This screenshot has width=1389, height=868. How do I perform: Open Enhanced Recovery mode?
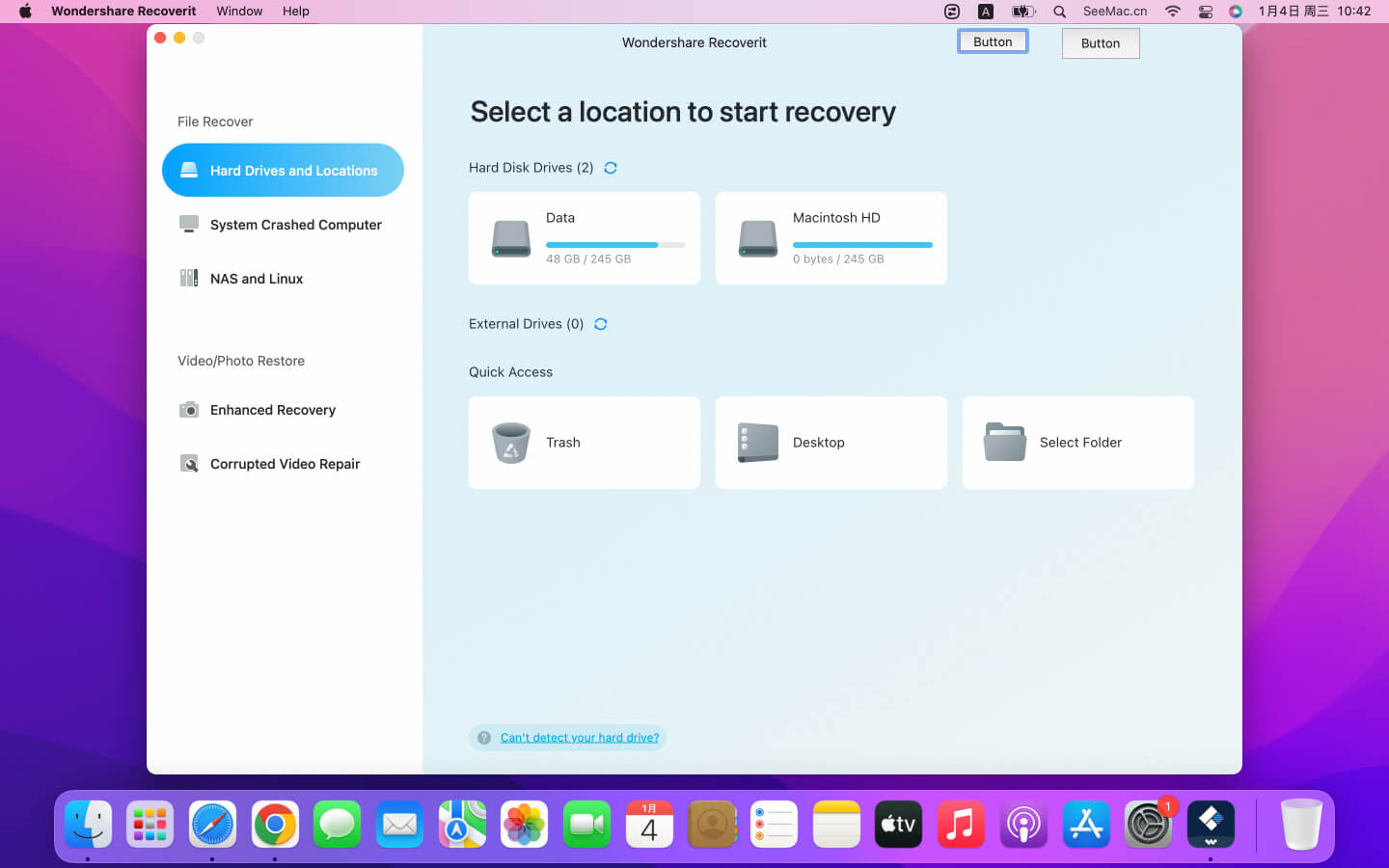(272, 410)
